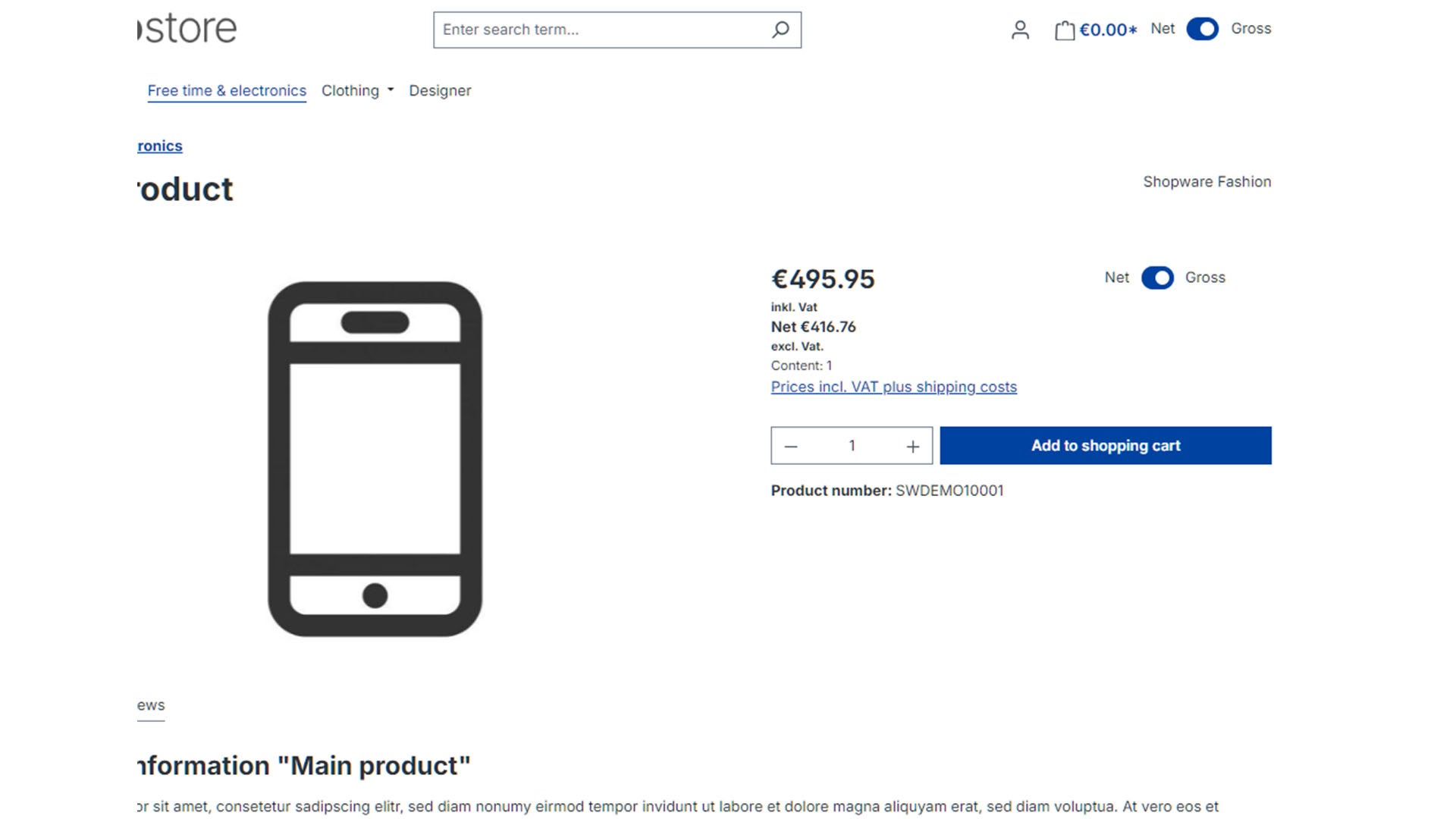Open Prices incl. VAT plus shipping costs link
Screen dimensions: 1456x819
click(x=894, y=387)
